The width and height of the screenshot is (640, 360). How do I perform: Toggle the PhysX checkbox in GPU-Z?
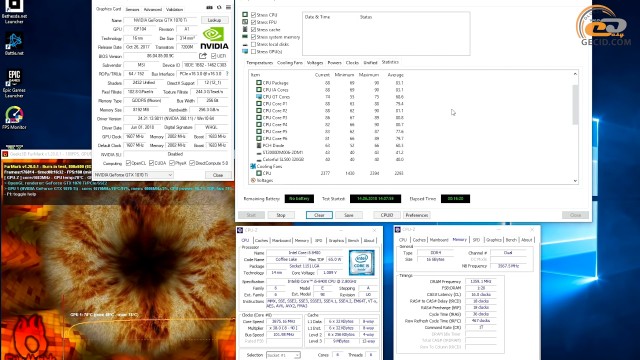tap(172, 163)
